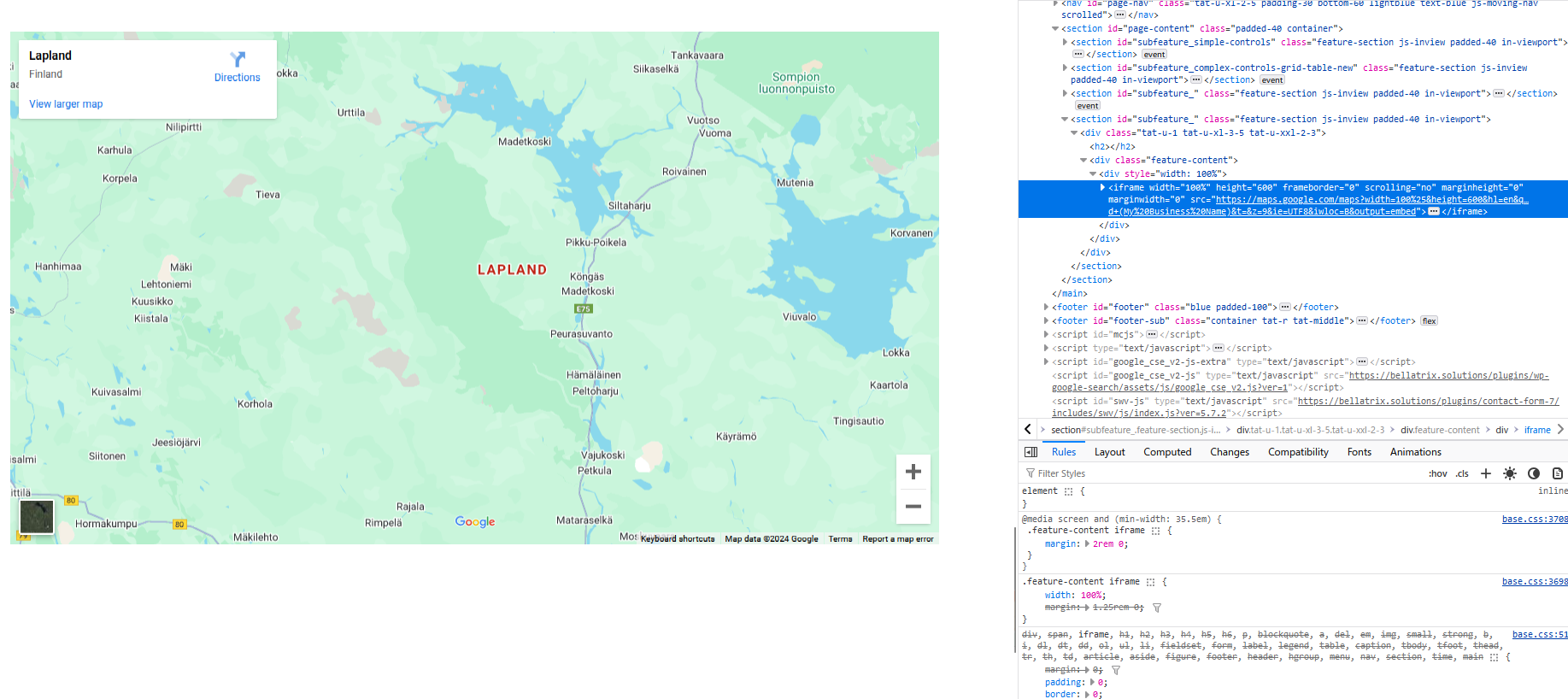Image resolution: width=1568 pixels, height=699 pixels.
Task: Switch to satellite imagery via the layer thumbnail
Action: pos(37,517)
